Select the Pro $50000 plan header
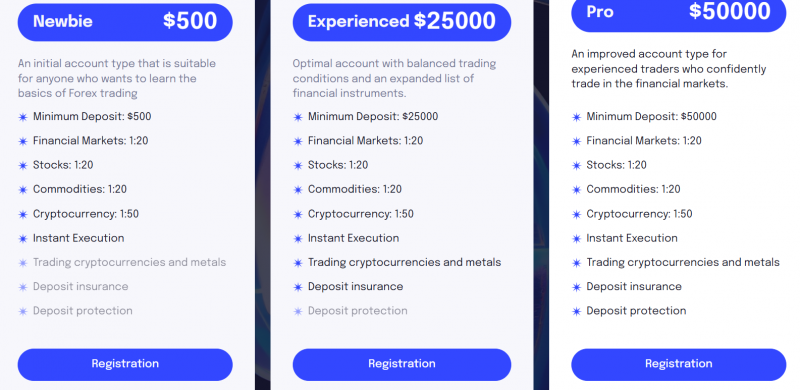The width and height of the screenshot is (800, 390). [679, 14]
